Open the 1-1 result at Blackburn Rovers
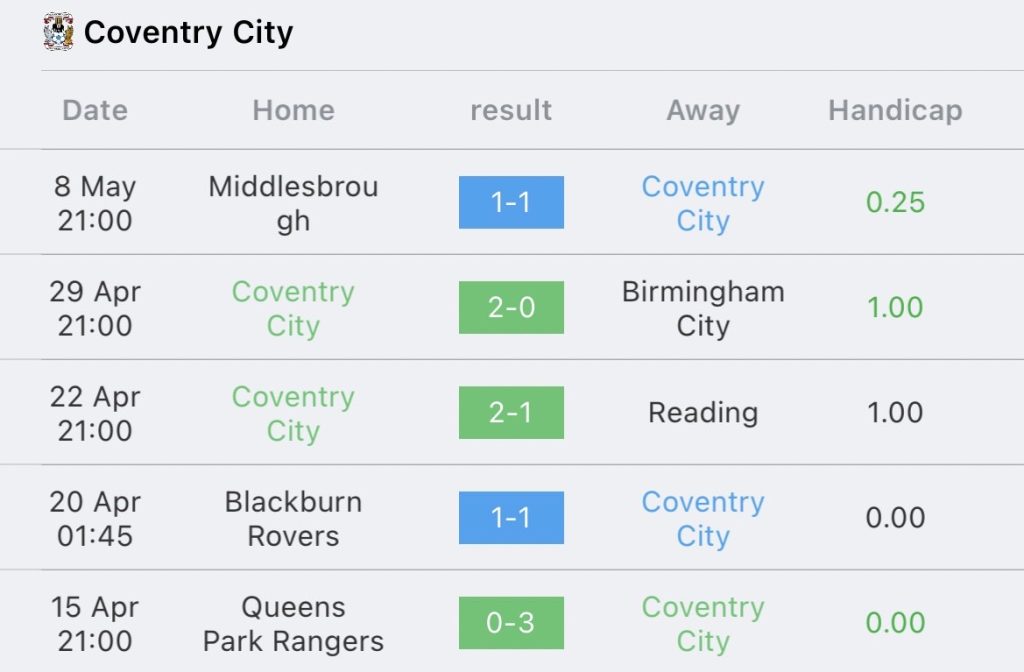Image resolution: width=1024 pixels, height=672 pixels. point(511,518)
